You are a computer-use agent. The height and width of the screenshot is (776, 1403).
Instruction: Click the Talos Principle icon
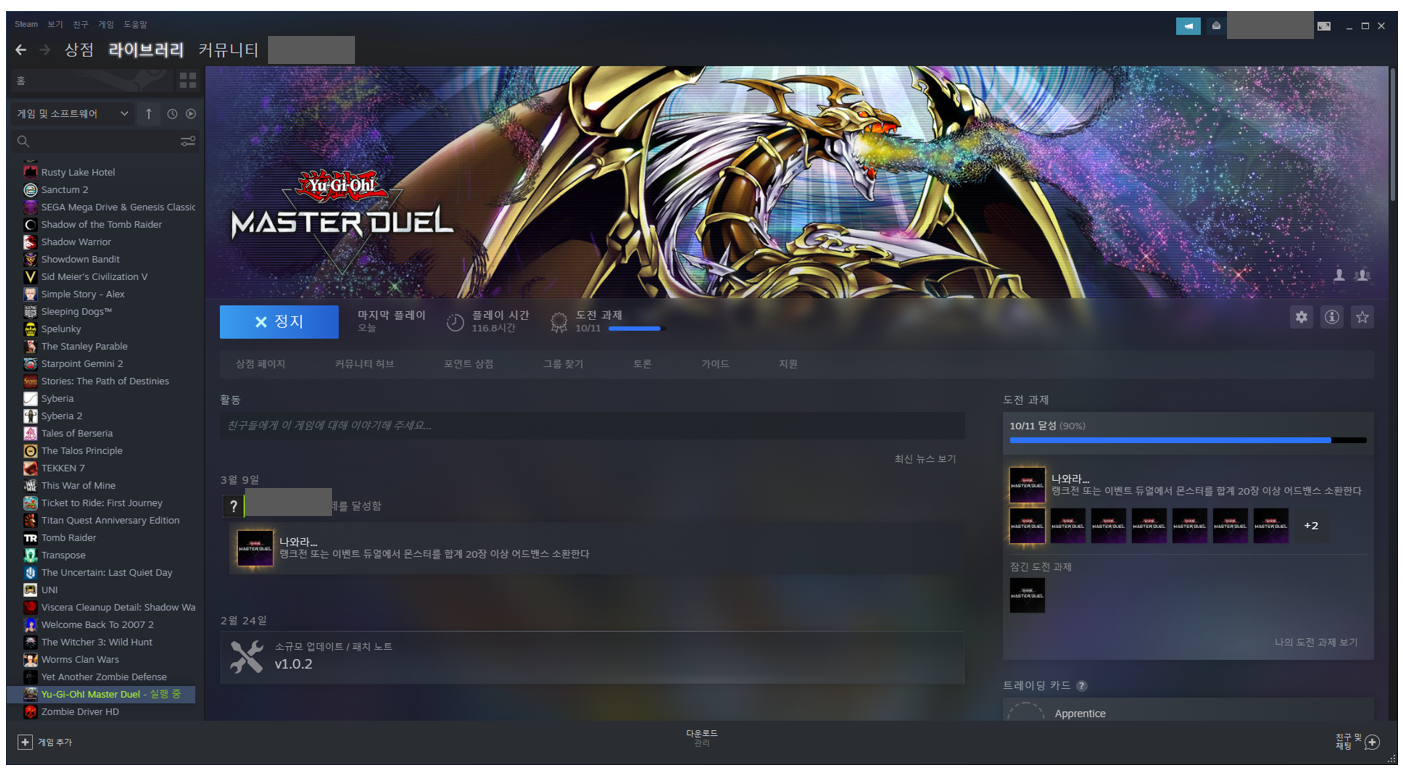tap(30, 451)
